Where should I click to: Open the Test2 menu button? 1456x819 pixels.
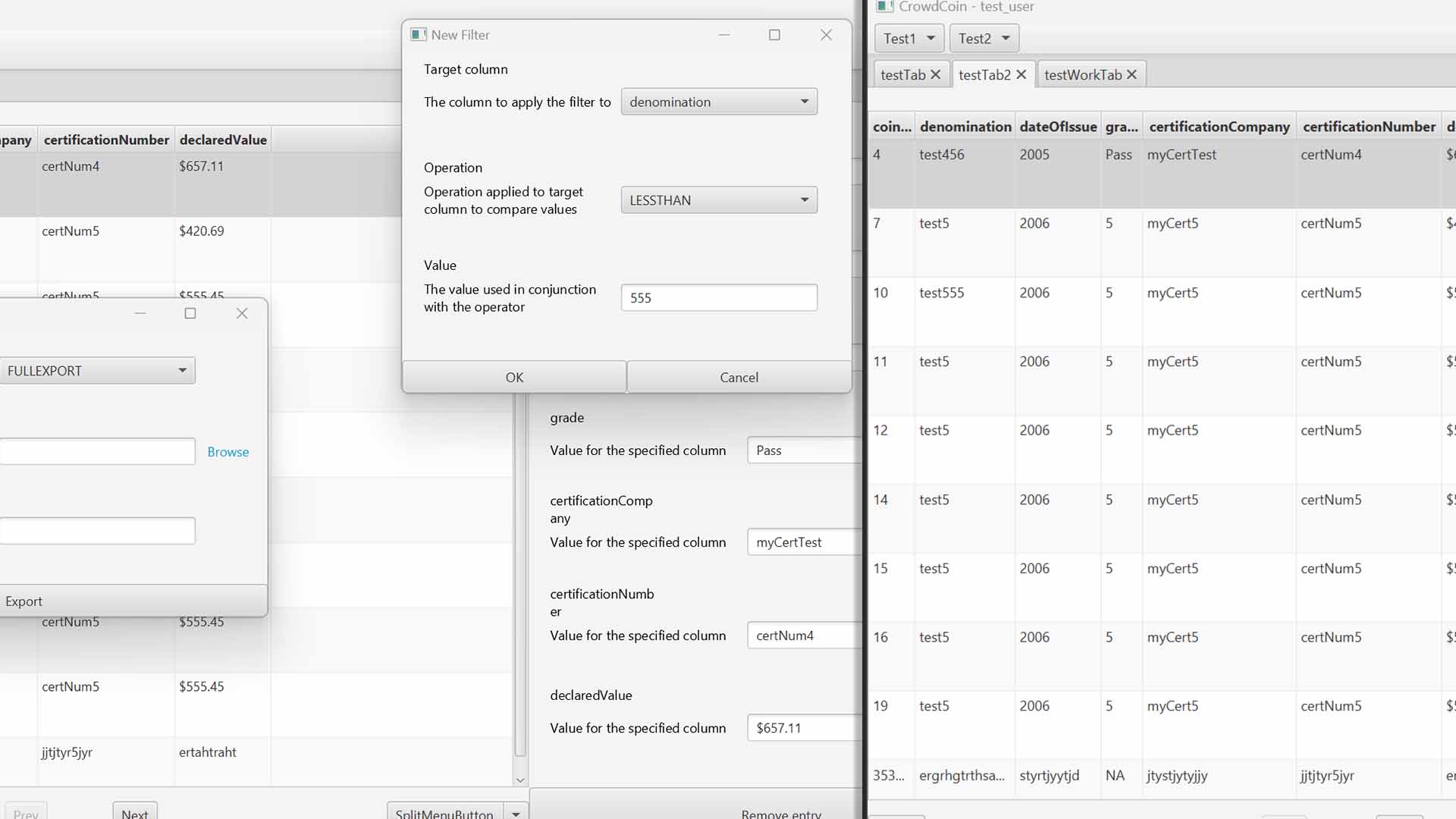click(x=984, y=38)
